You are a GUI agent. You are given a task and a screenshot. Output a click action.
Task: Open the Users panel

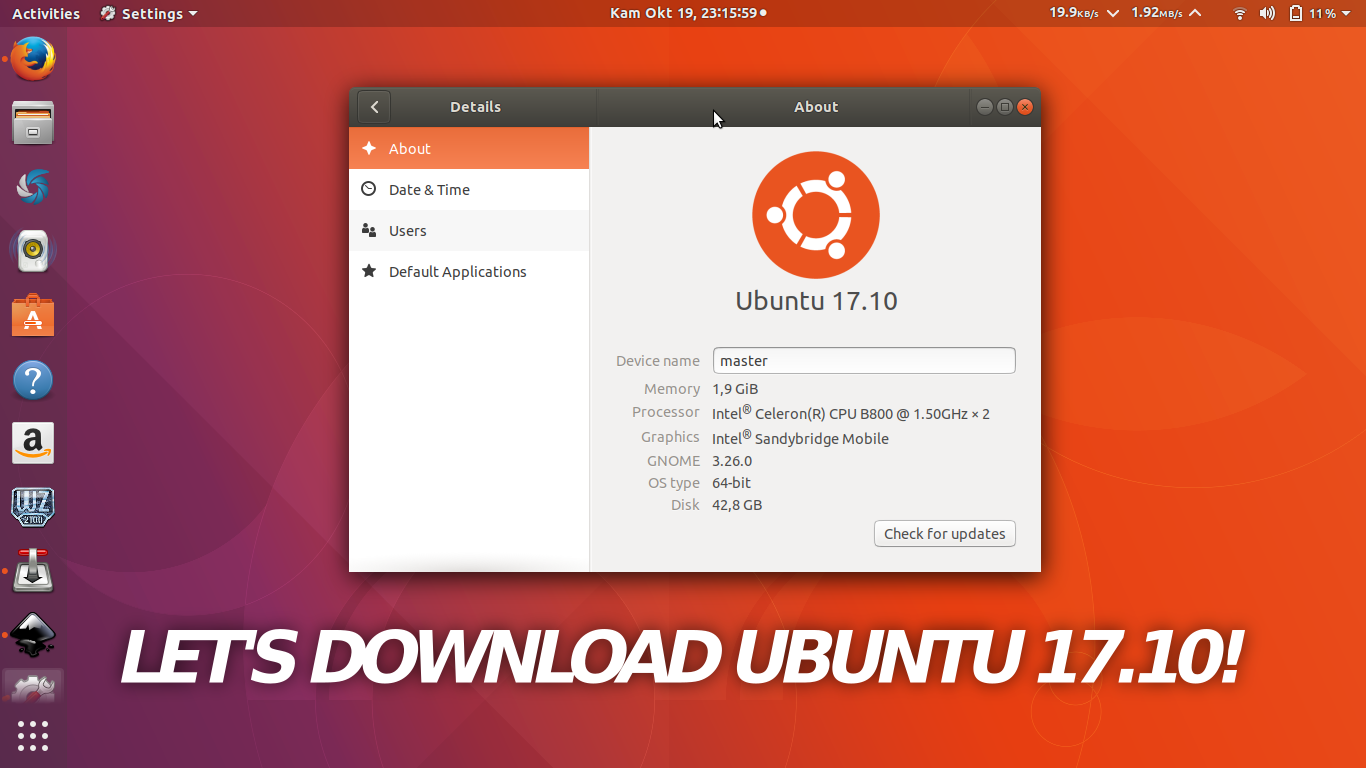[469, 230]
